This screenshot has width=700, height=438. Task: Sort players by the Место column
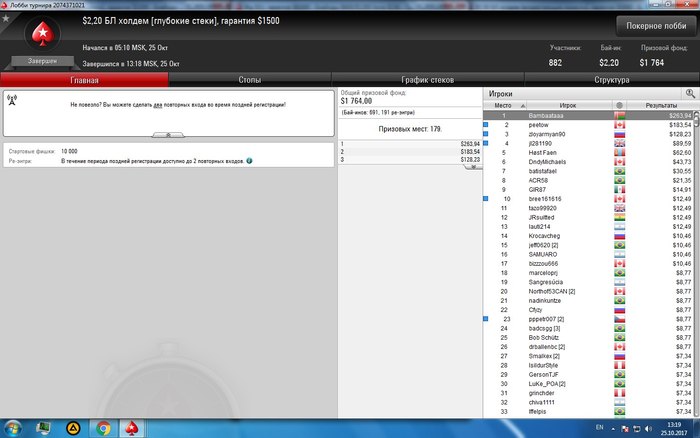pyautogui.click(x=503, y=105)
